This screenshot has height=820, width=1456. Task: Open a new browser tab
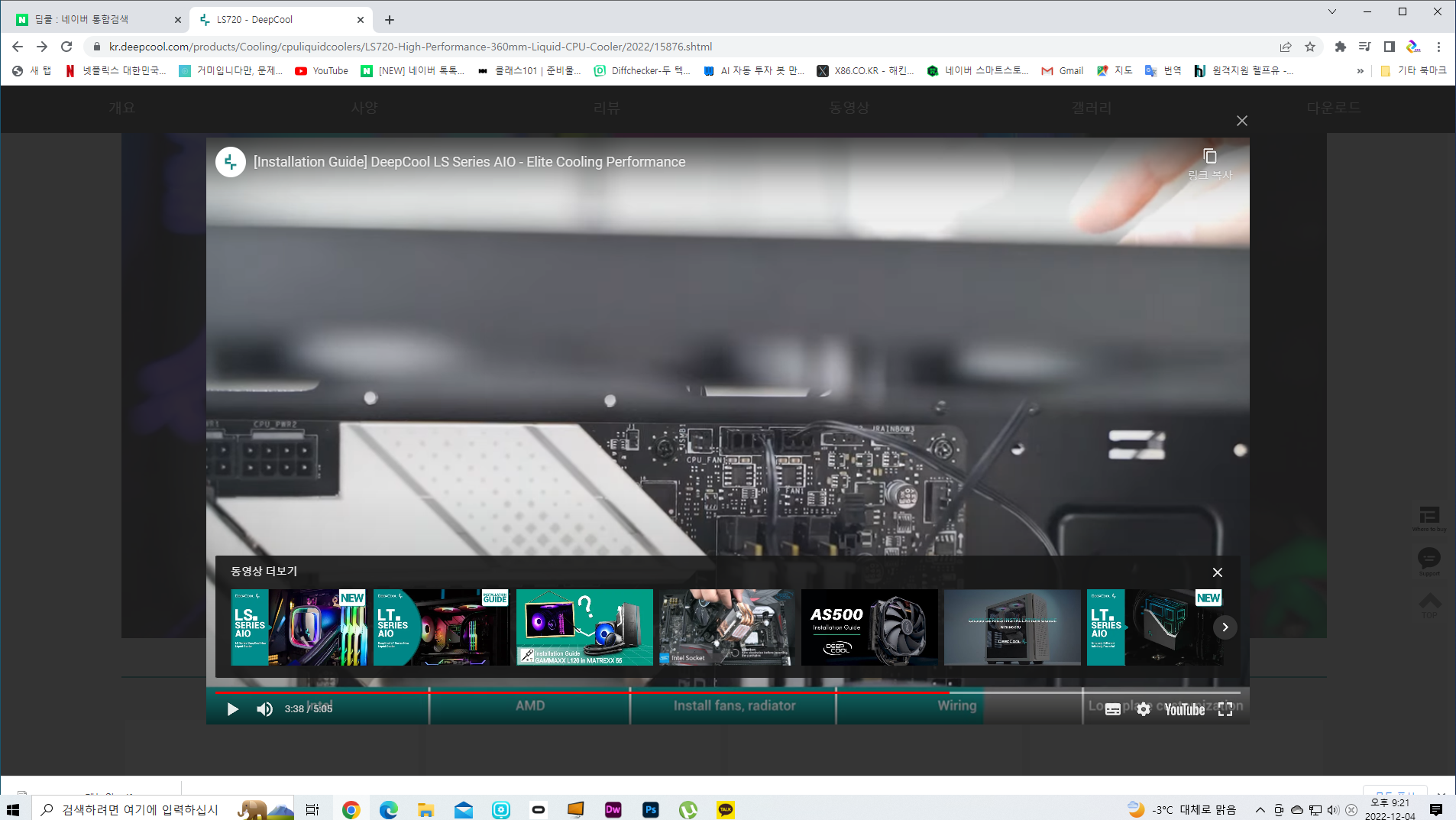tap(390, 20)
